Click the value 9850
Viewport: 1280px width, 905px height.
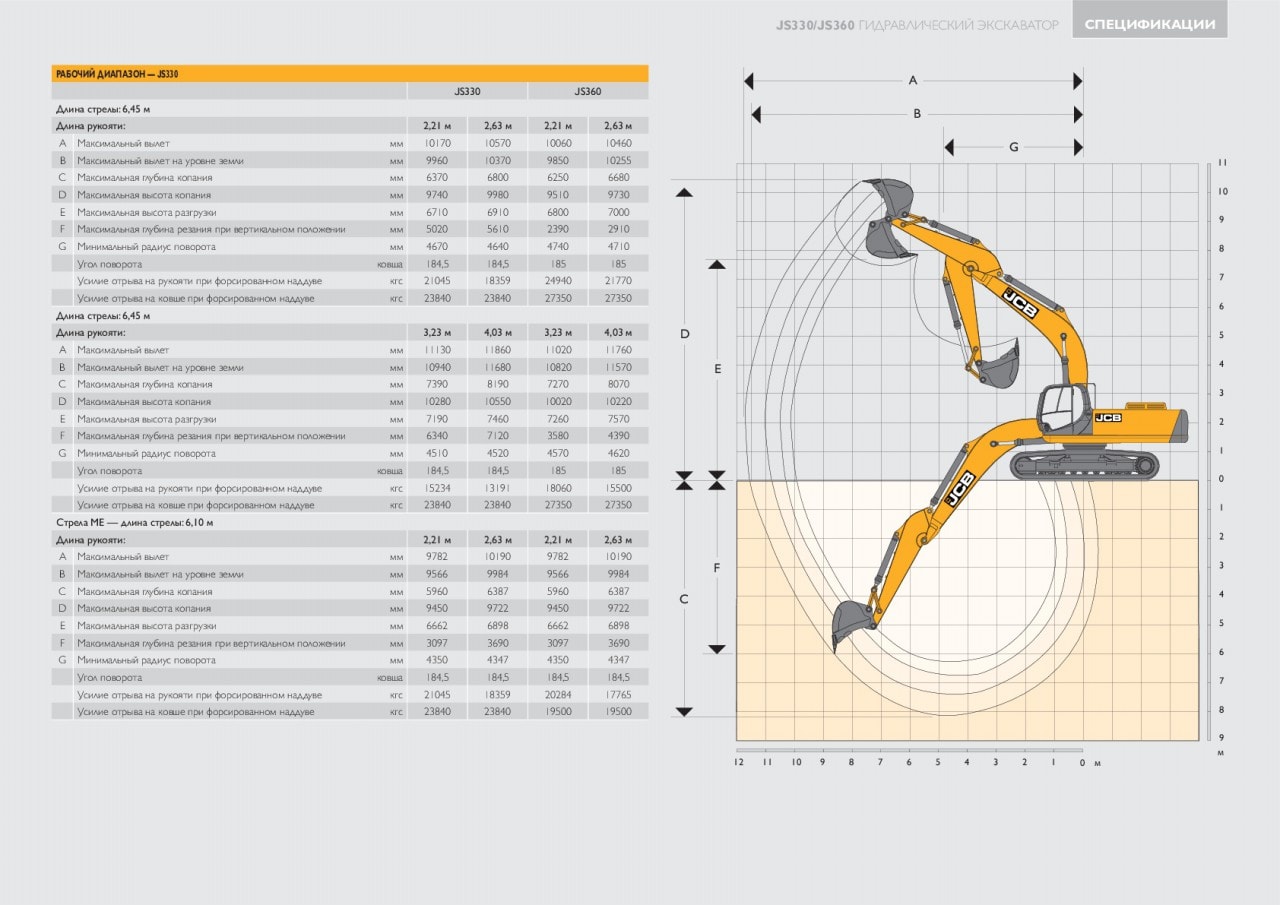click(558, 160)
